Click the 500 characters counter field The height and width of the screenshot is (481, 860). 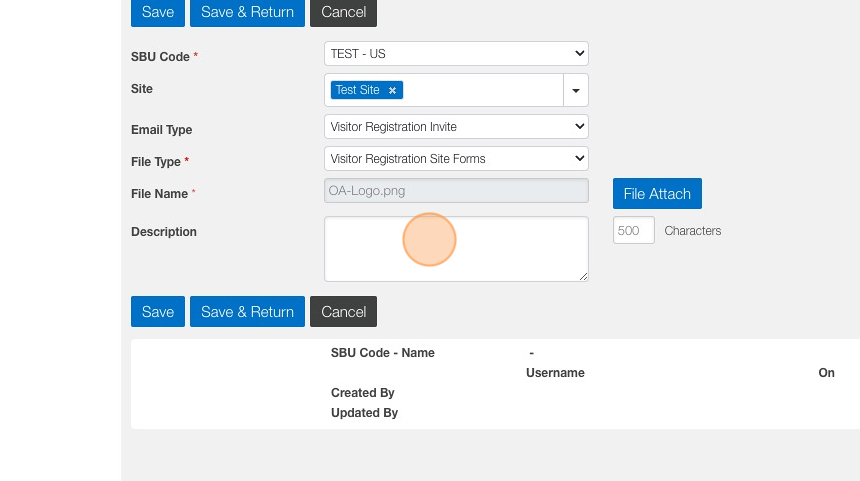tap(633, 231)
